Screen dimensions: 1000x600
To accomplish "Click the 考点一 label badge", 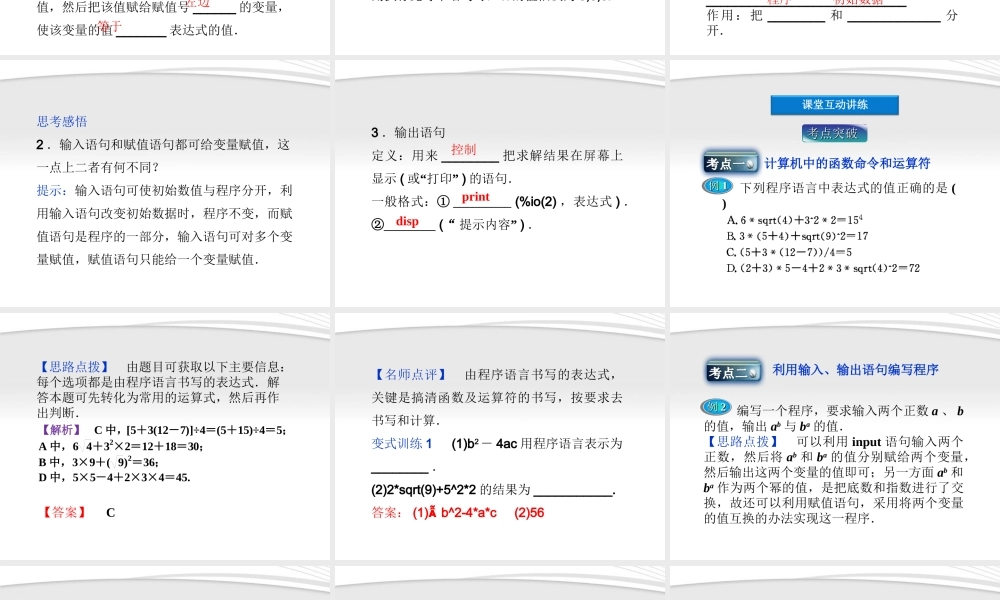I will pyautogui.click(x=730, y=163).
